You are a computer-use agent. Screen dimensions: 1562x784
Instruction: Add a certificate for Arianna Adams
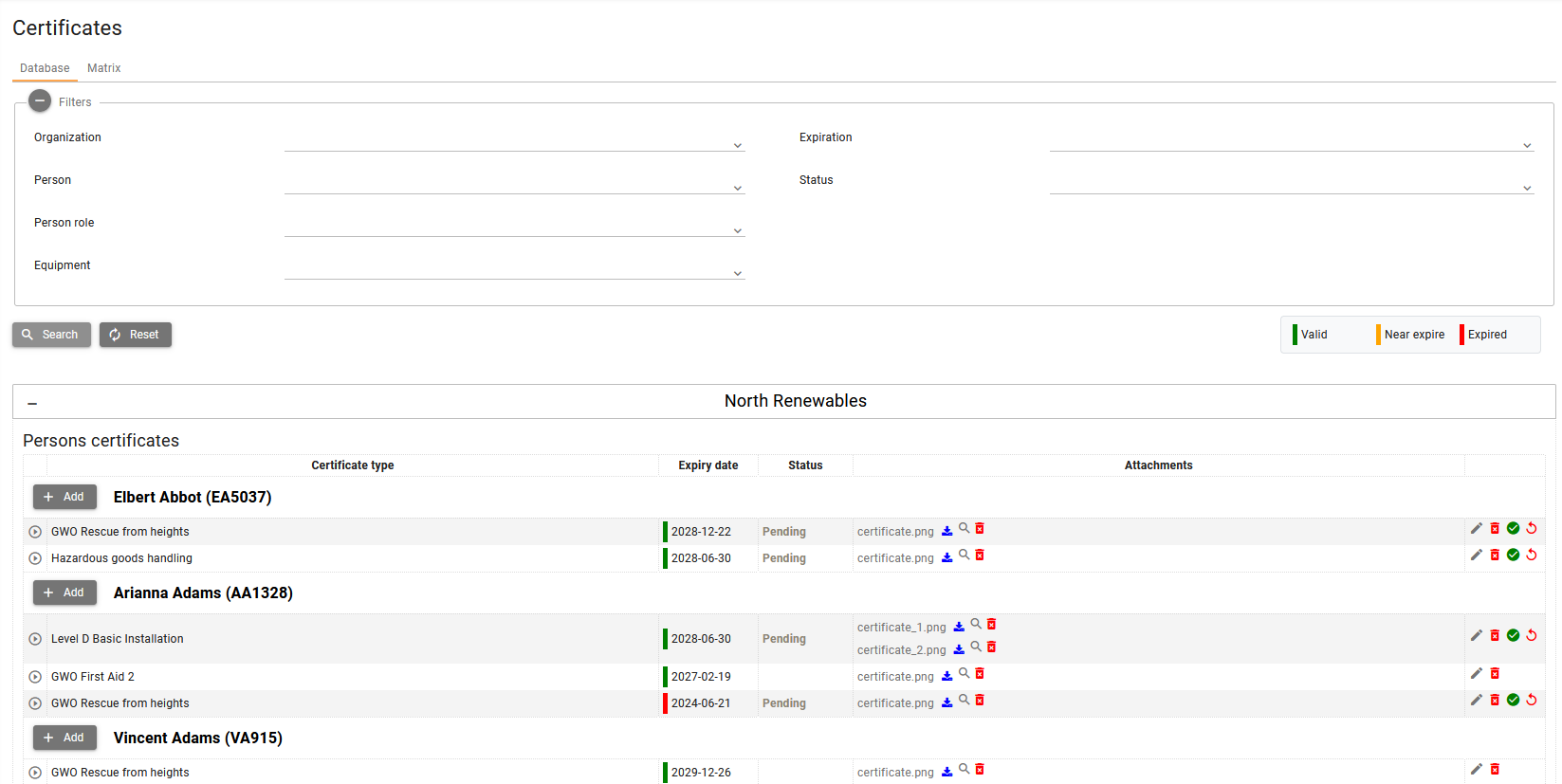point(64,593)
